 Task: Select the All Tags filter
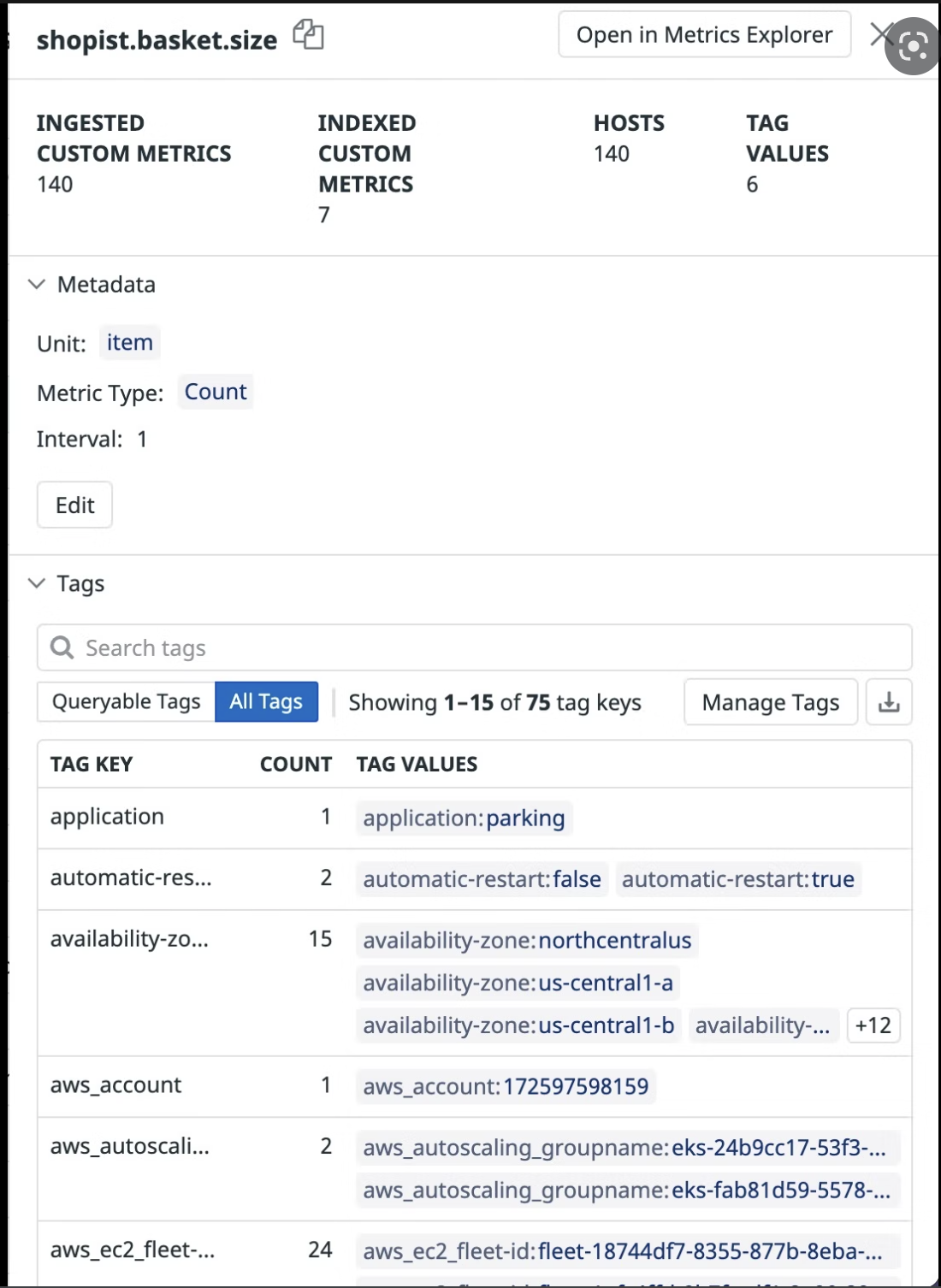click(x=266, y=701)
